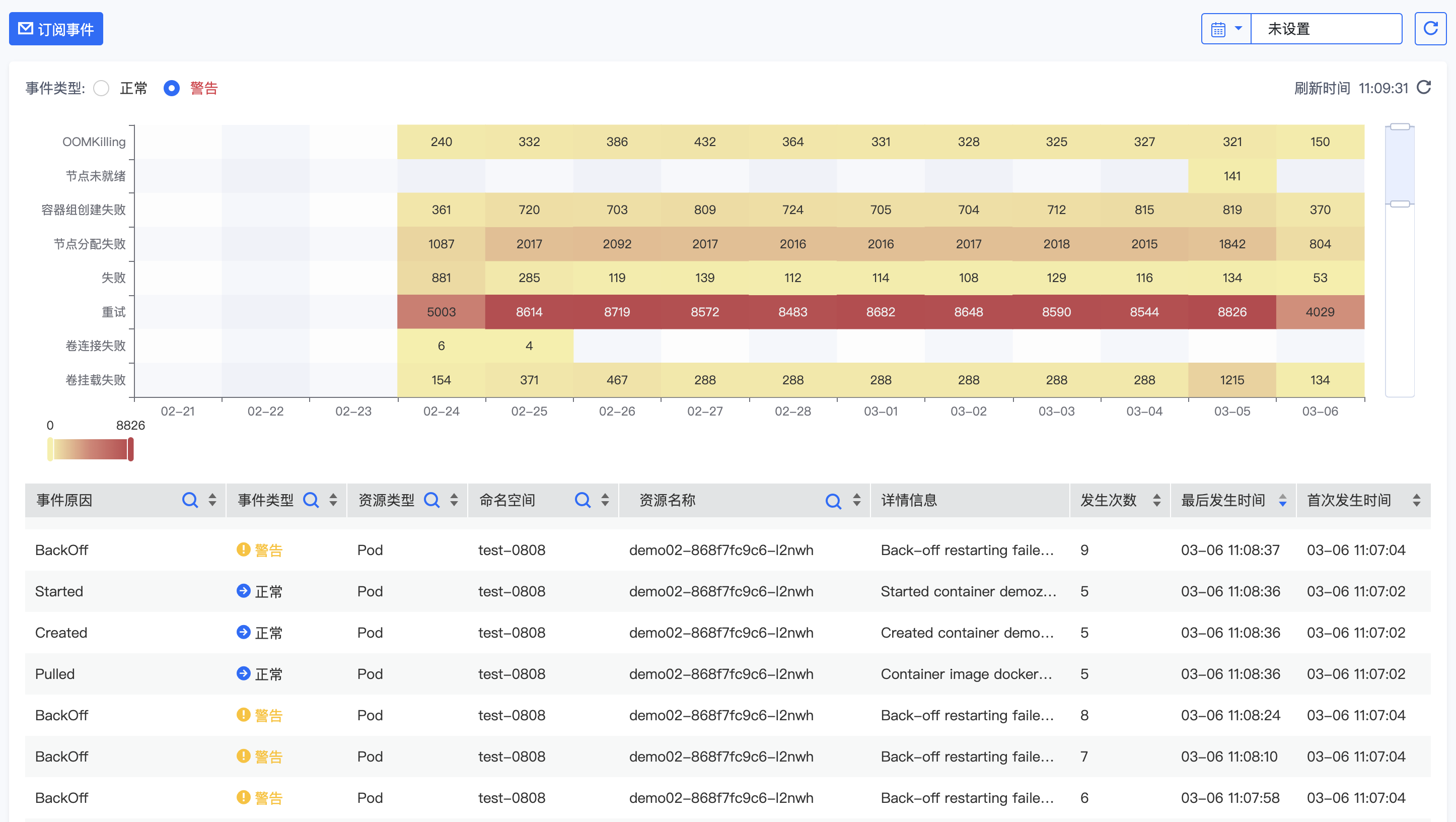Search the 资源名称 column

833,500
